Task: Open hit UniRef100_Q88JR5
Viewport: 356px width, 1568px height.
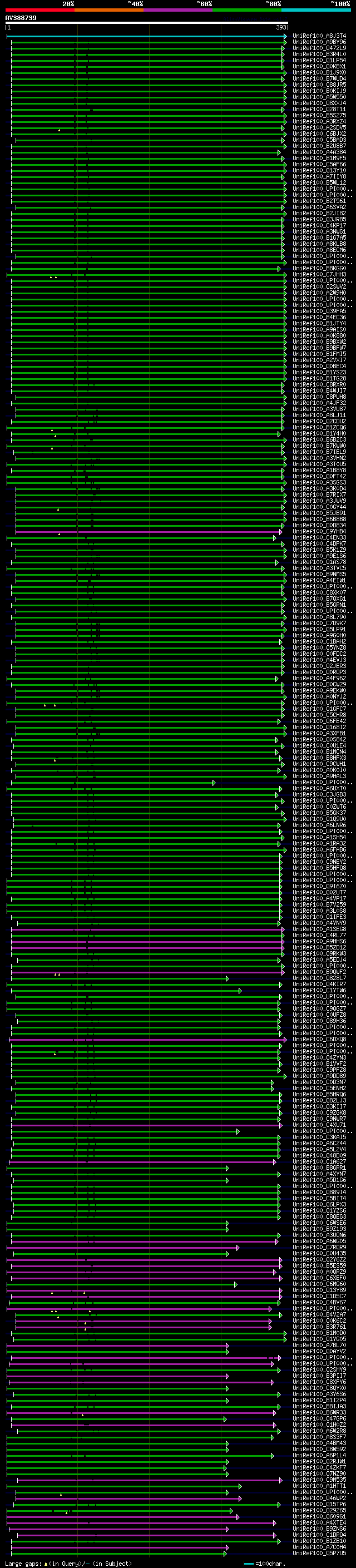Action: pos(319,85)
